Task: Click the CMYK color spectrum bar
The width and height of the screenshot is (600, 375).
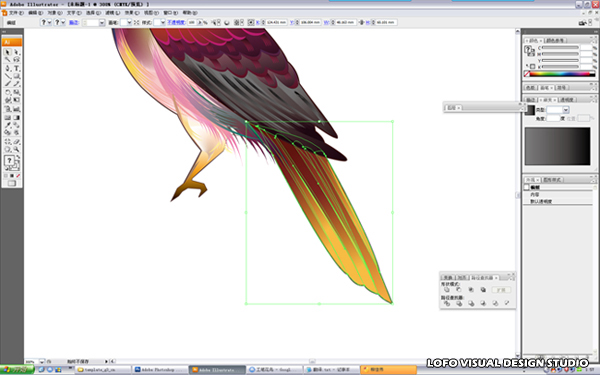Action: pos(561,74)
